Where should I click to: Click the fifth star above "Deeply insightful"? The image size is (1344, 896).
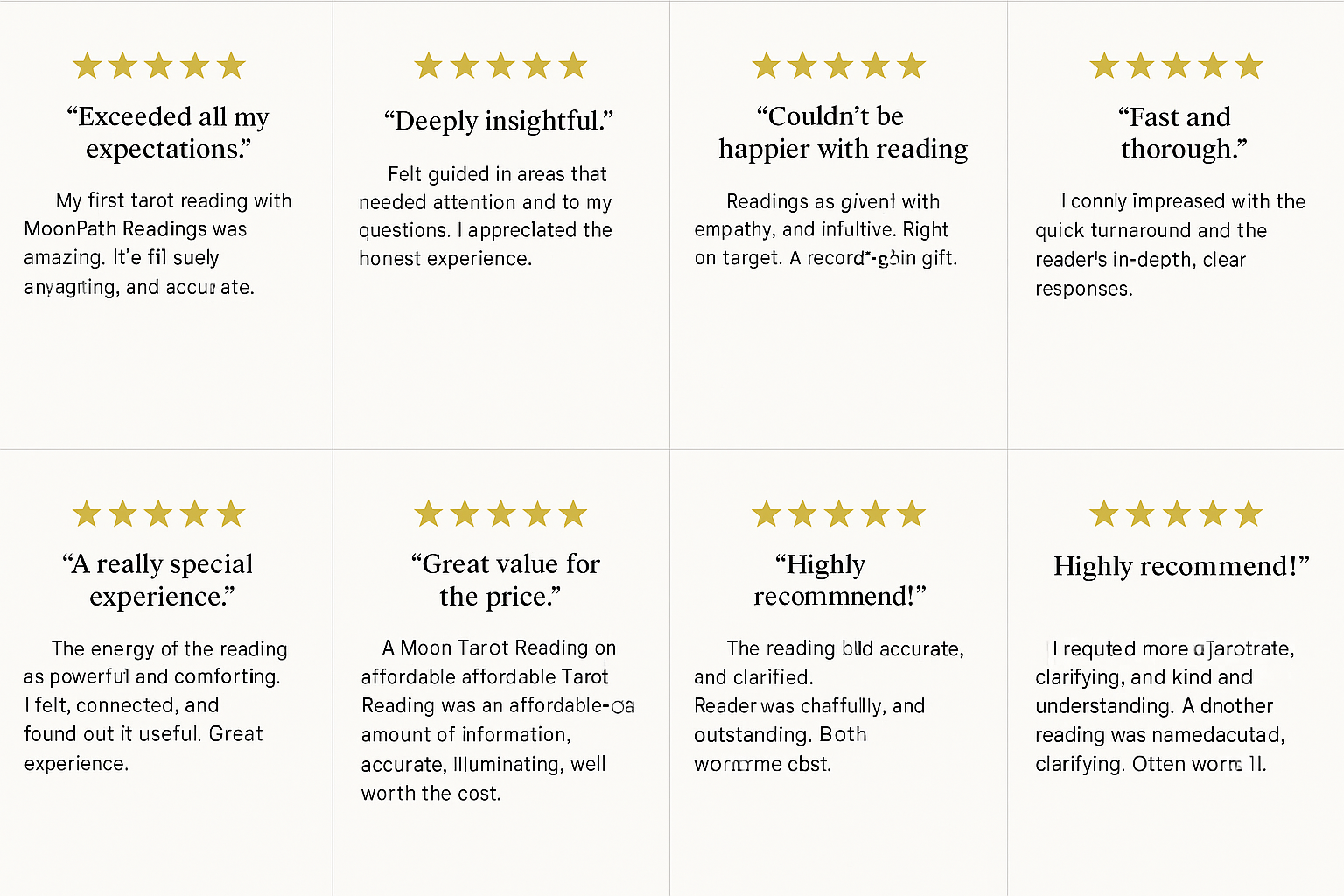pyautogui.click(x=573, y=66)
